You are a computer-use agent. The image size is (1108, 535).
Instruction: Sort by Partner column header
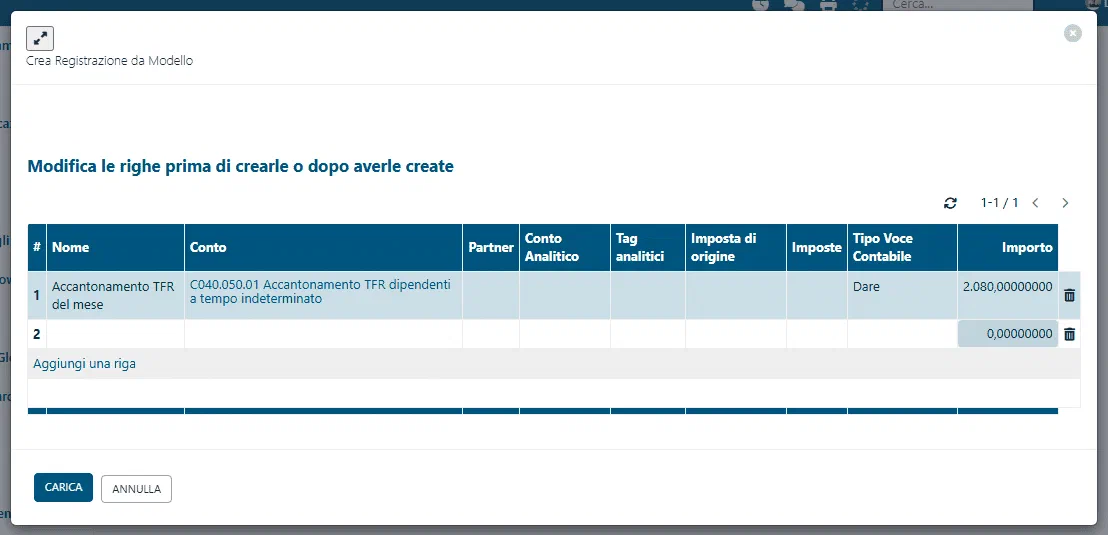[x=490, y=247]
